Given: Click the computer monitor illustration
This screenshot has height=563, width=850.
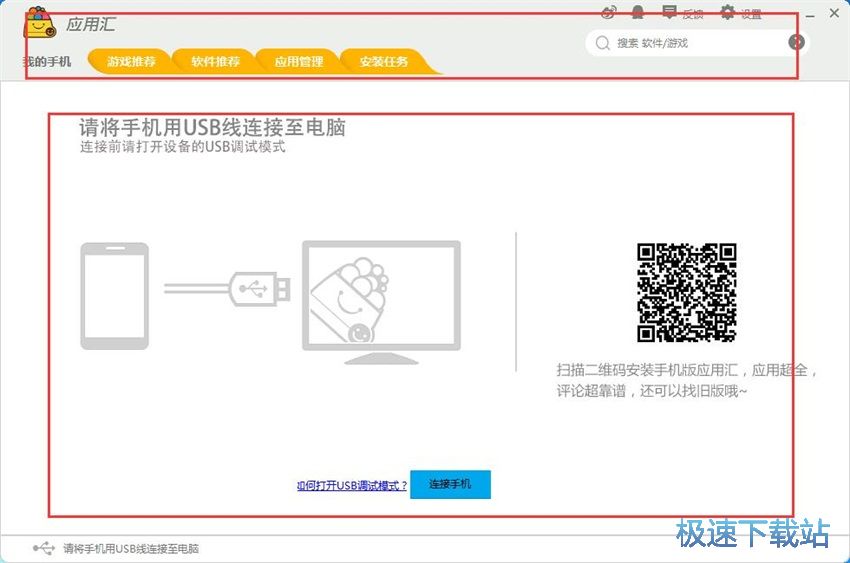Looking at the screenshot, I should pos(381,302).
